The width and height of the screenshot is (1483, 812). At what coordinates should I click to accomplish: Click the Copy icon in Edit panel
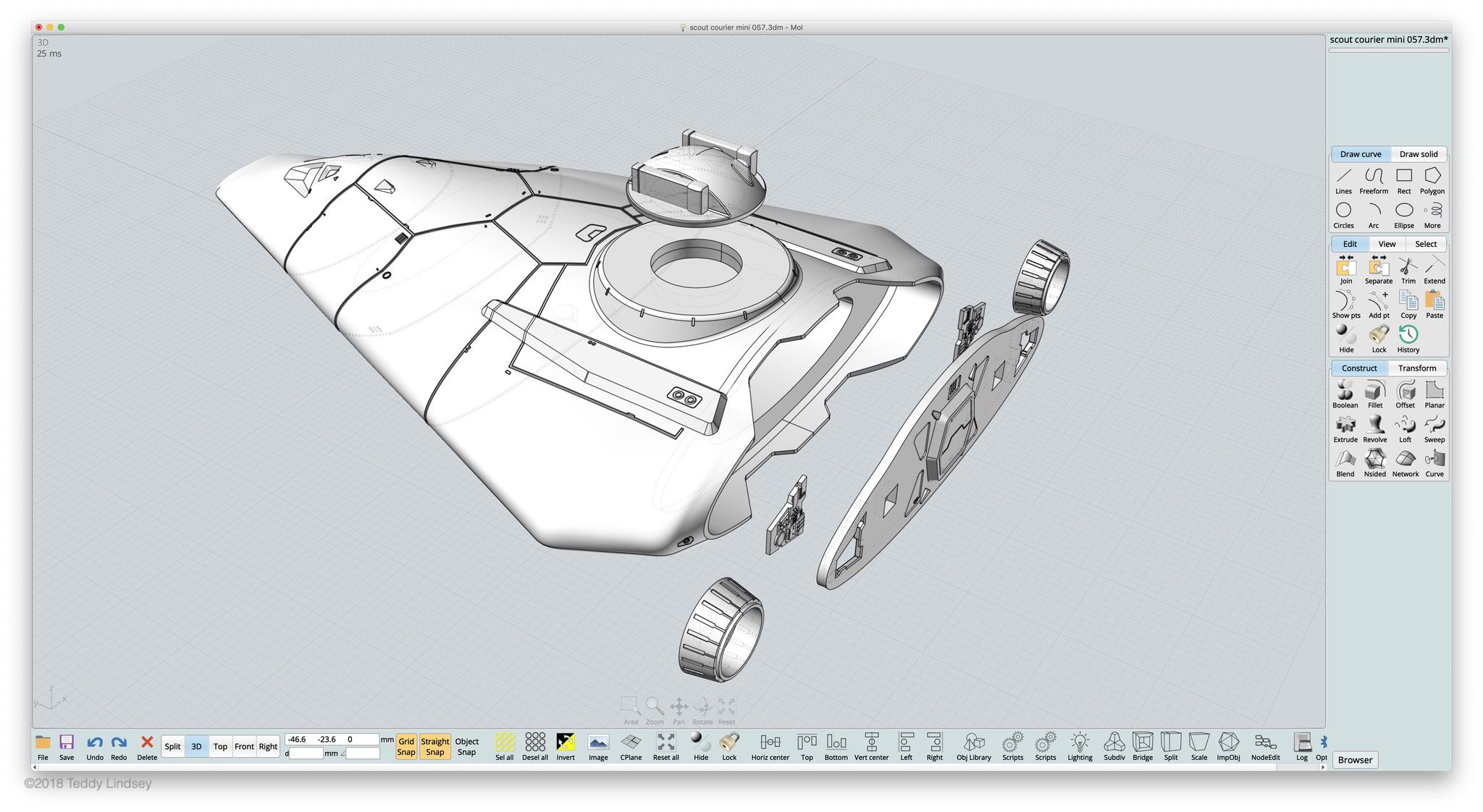click(1408, 305)
